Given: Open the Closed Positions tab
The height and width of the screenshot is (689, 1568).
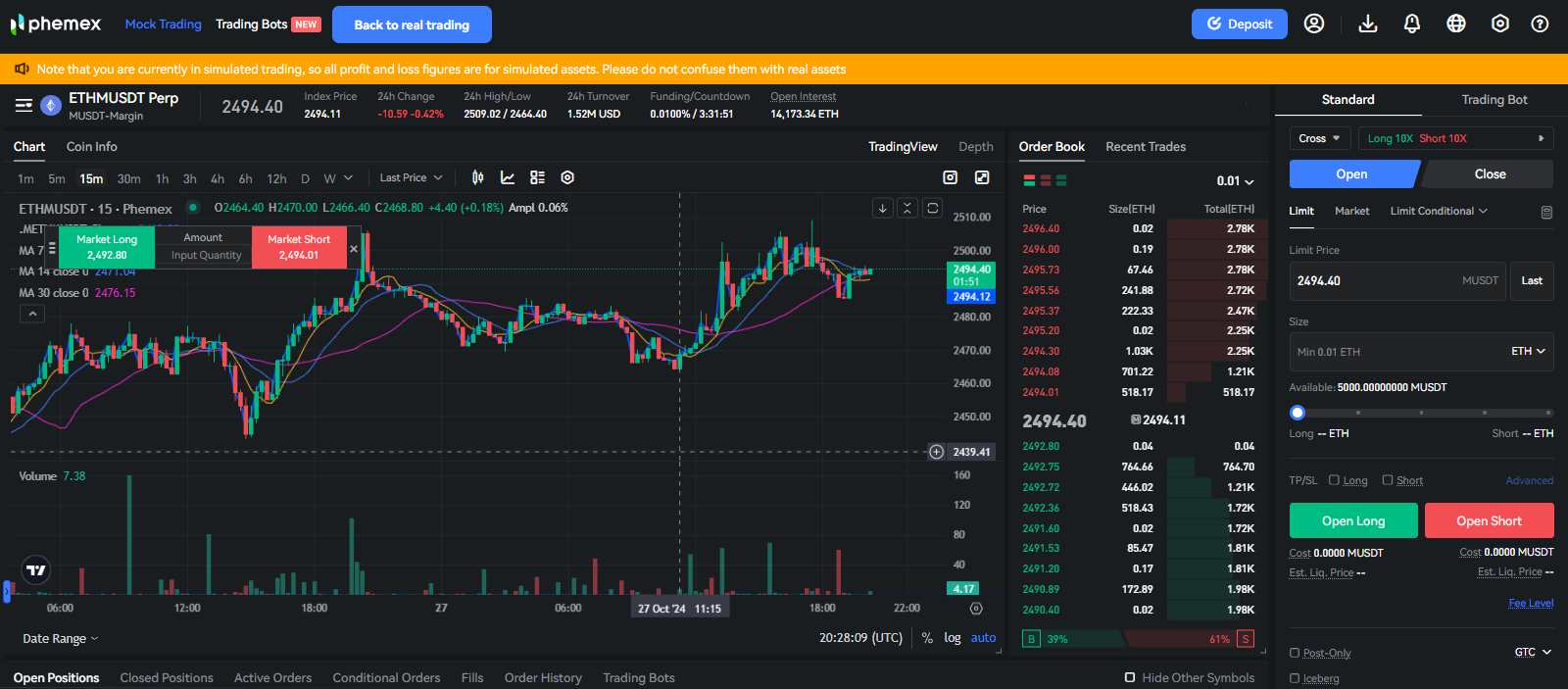Looking at the screenshot, I should (167, 677).
